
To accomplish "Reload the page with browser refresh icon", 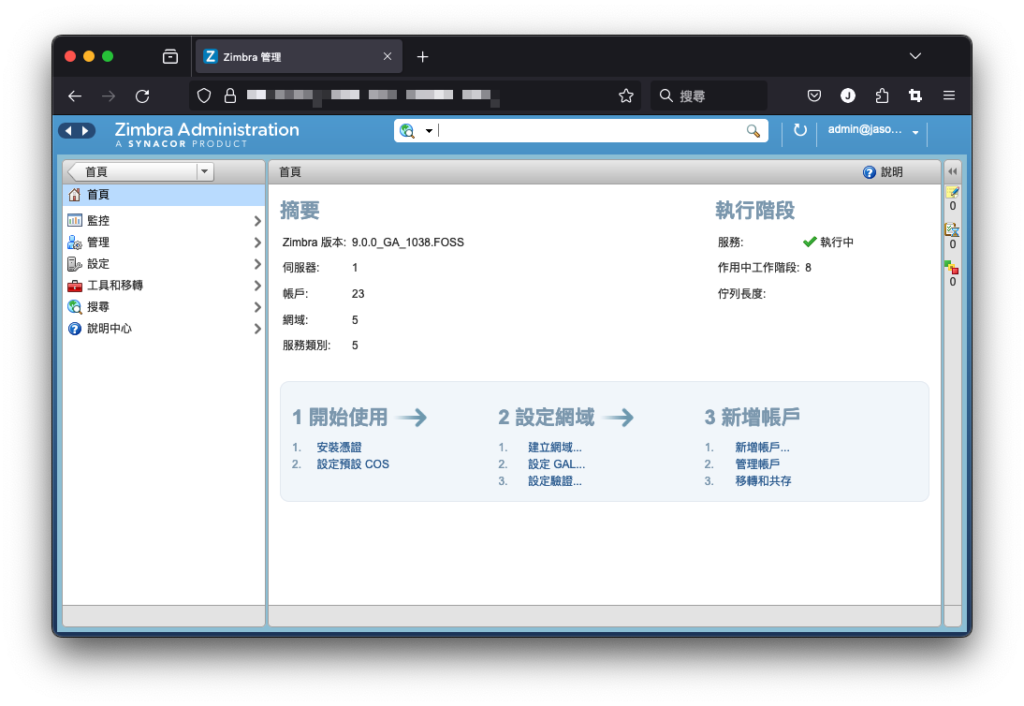I will click(x=142, y=96).
